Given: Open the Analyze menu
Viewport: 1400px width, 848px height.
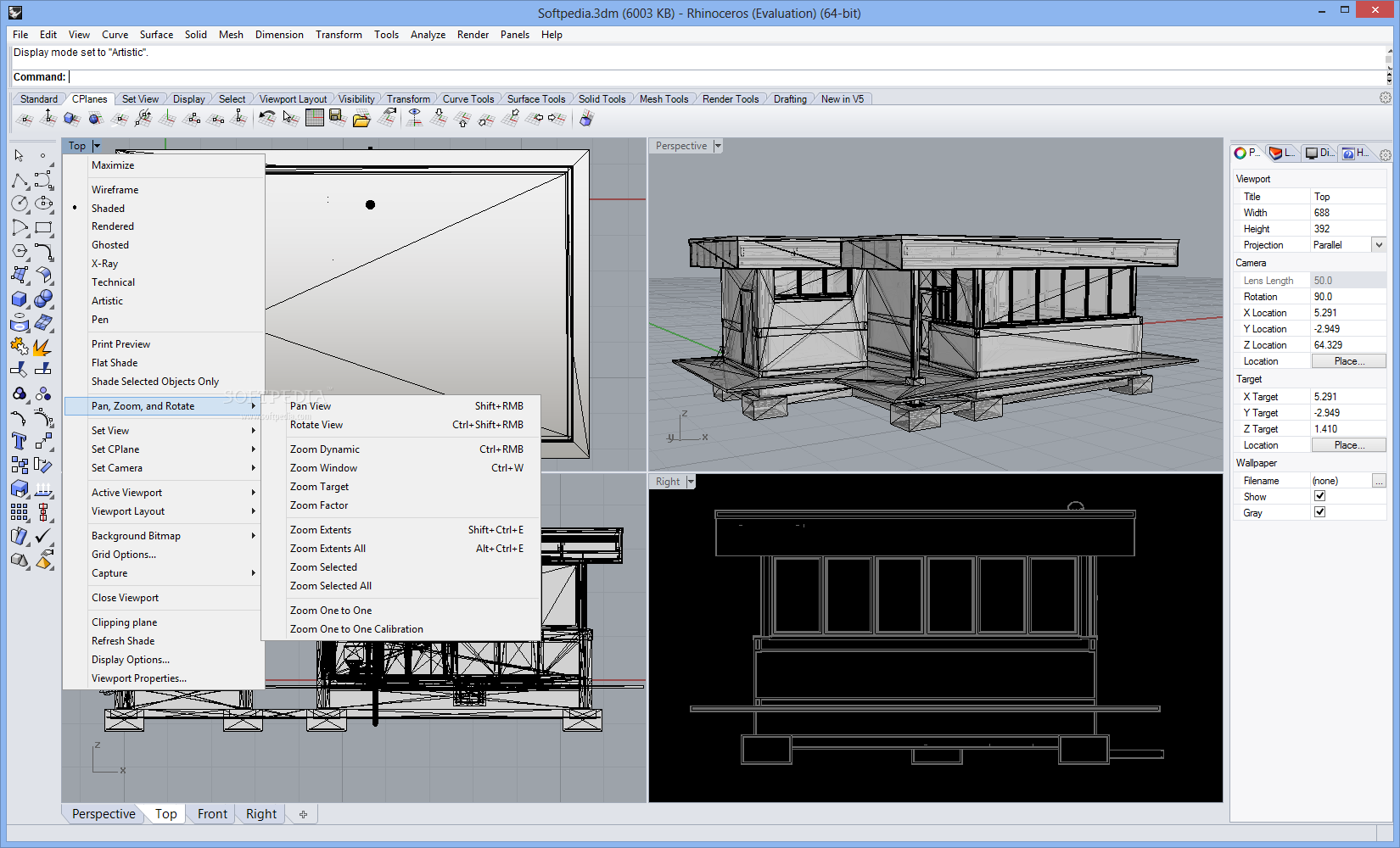Looking at the screenshot, I should click(x=428, y=35).
